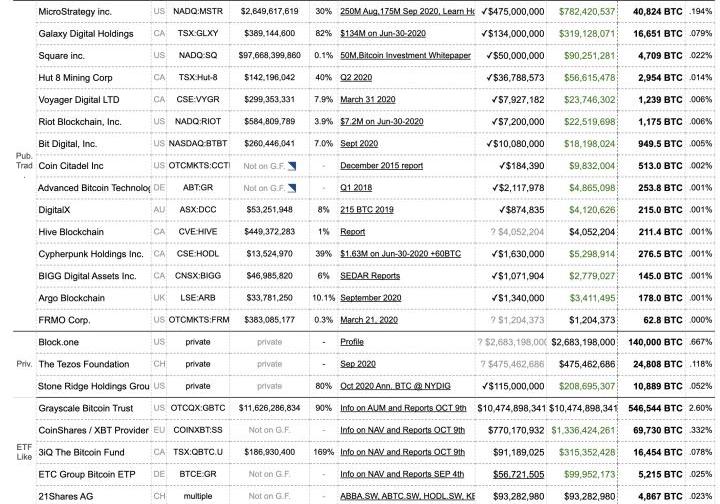Open Cypherpunk '$1.63M on Jun-30-2020 +60BTC' link
This screenshot has height=504, width=720.
[400, 253]
